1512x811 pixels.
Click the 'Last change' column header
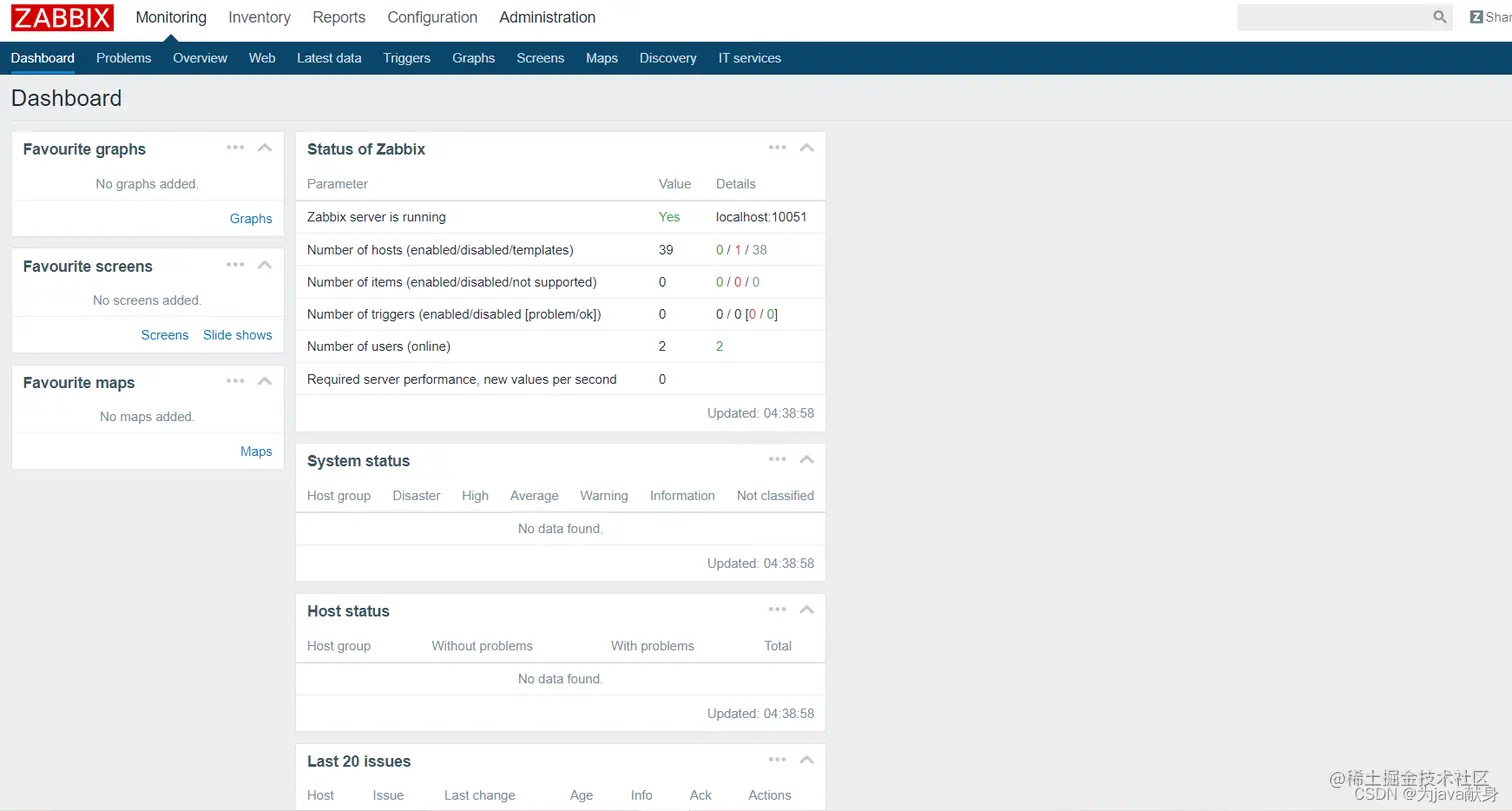480,795
